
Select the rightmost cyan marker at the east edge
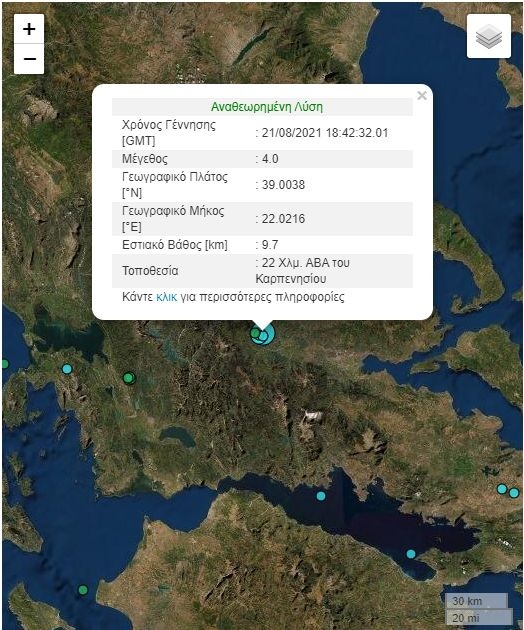click(x=514, y=493)
